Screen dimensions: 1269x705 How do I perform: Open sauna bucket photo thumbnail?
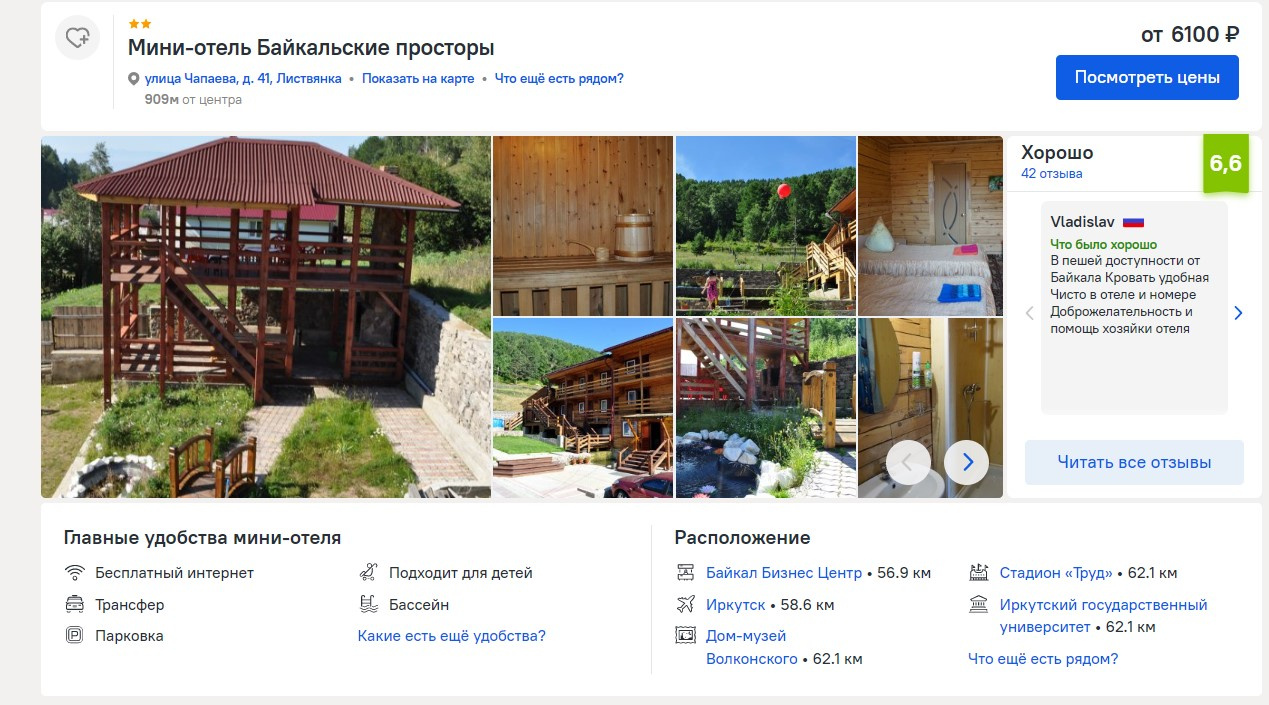[583, 226]
